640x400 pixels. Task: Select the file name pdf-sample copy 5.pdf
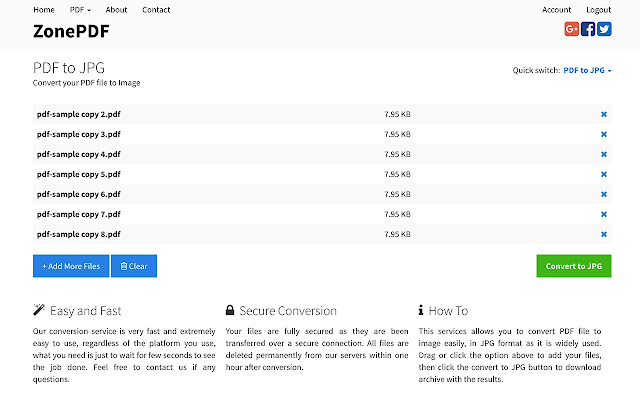(x=79, y=174)
